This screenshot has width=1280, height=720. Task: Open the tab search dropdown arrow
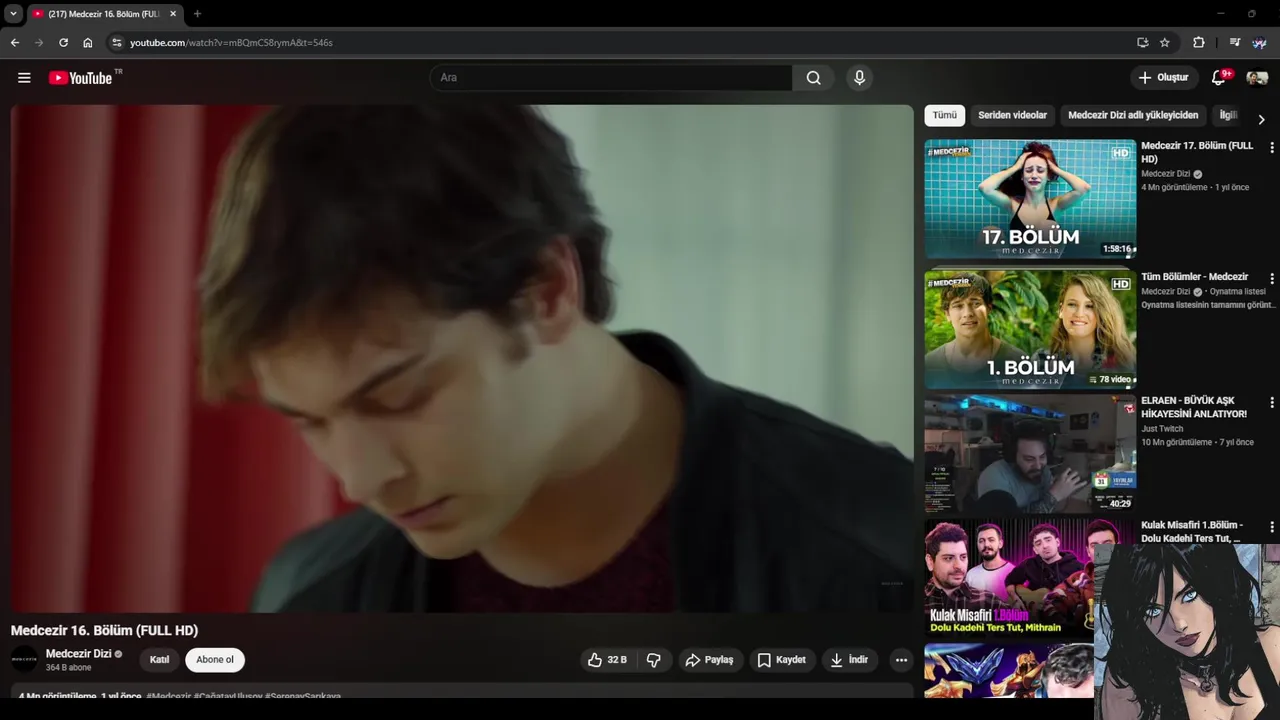(x=13, y=14)
